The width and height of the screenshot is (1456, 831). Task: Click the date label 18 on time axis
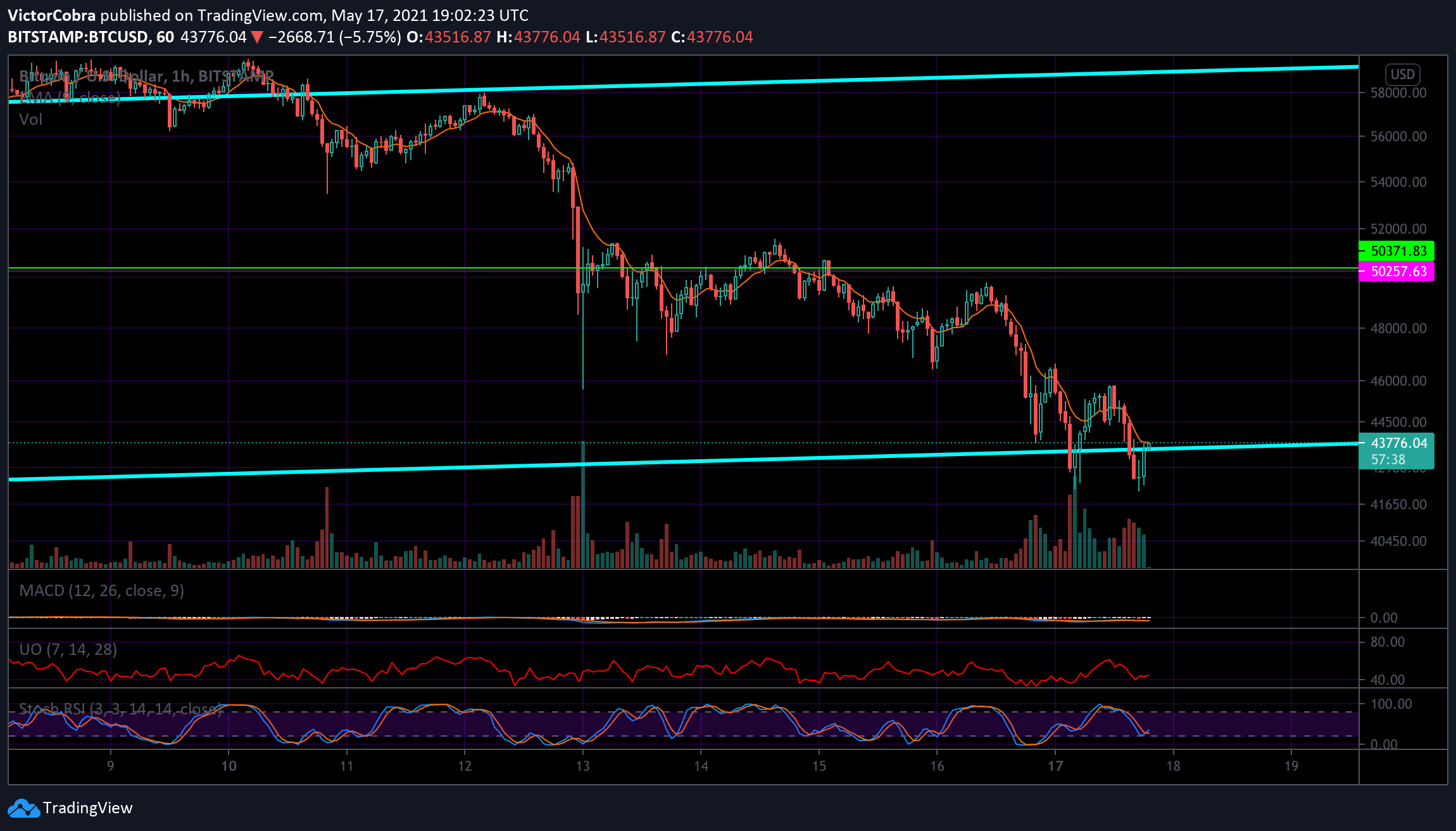coord(1173,766)
